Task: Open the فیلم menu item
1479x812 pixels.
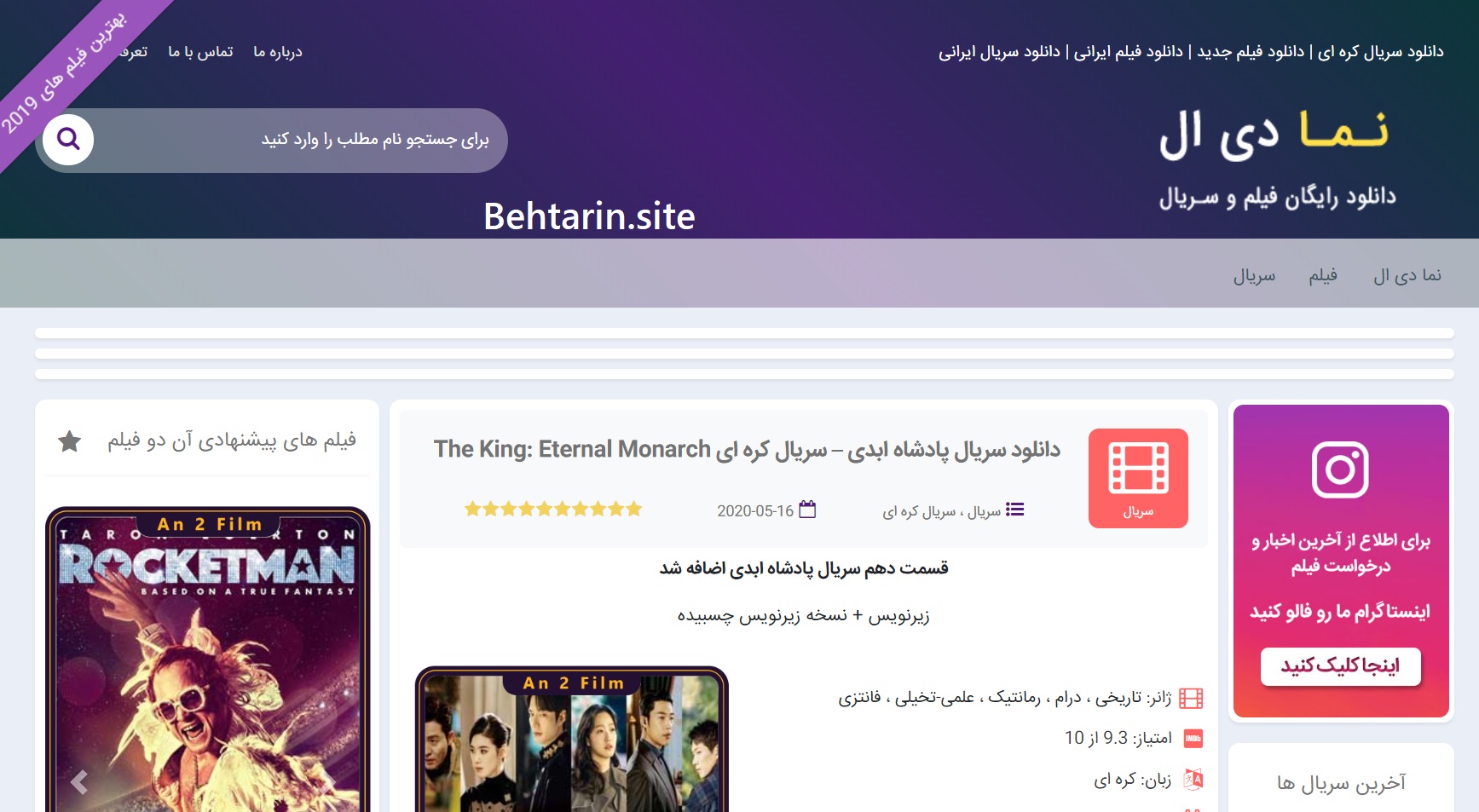Action: (1323, 275)
